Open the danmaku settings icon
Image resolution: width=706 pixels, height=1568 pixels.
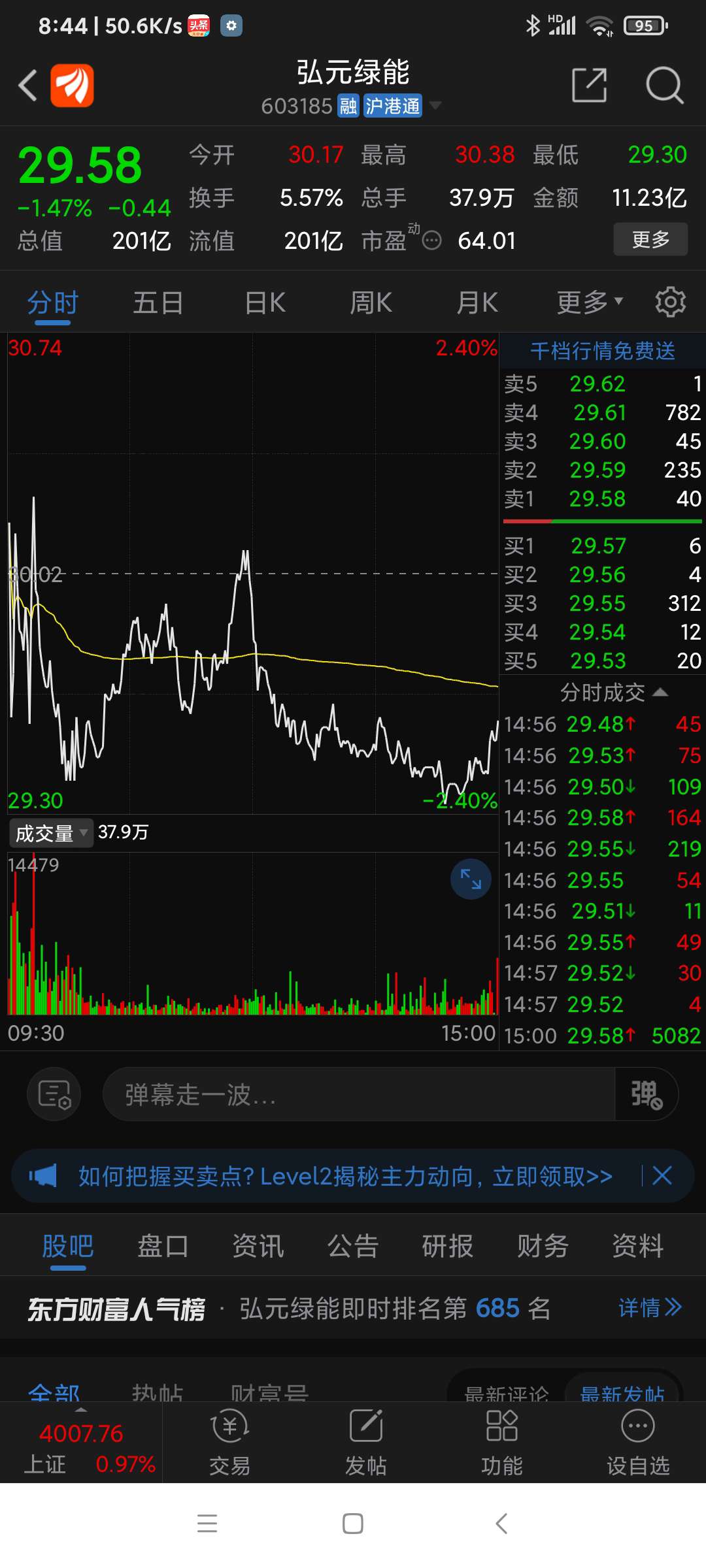[54, 1094]
